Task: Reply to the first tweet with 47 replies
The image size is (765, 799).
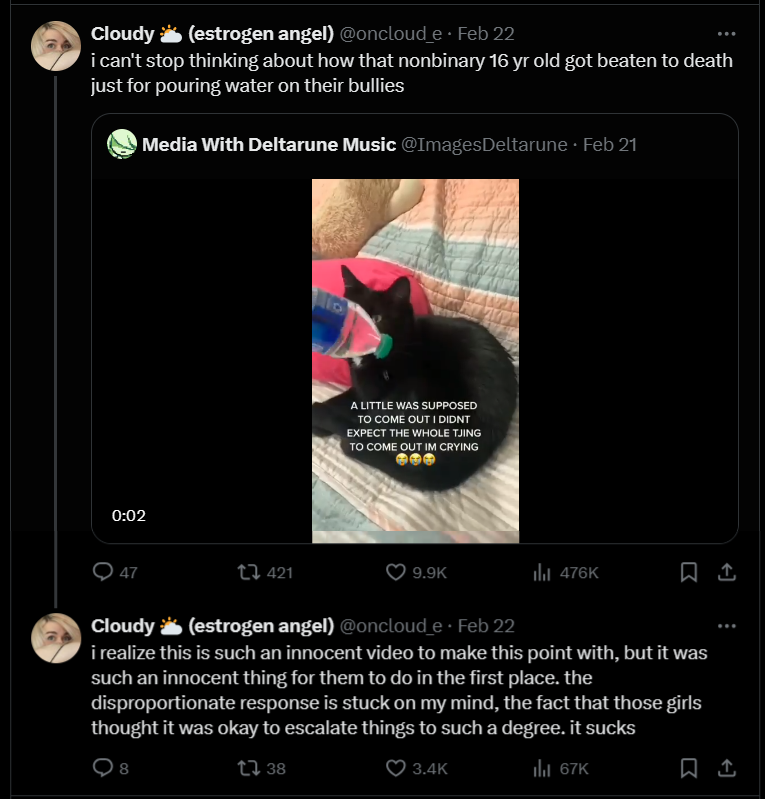Action: pos(103,572)
